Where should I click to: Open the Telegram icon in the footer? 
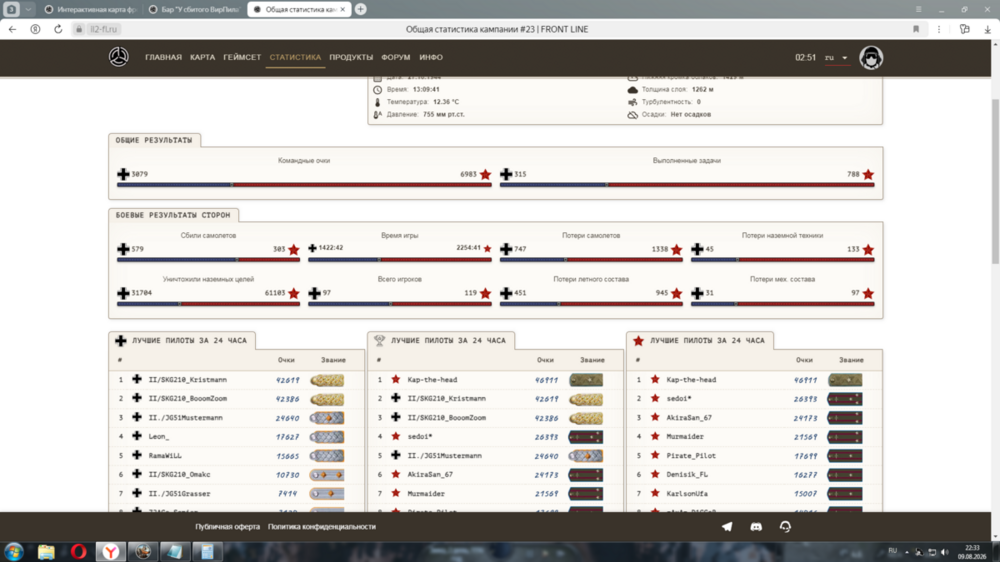[727, 527]
